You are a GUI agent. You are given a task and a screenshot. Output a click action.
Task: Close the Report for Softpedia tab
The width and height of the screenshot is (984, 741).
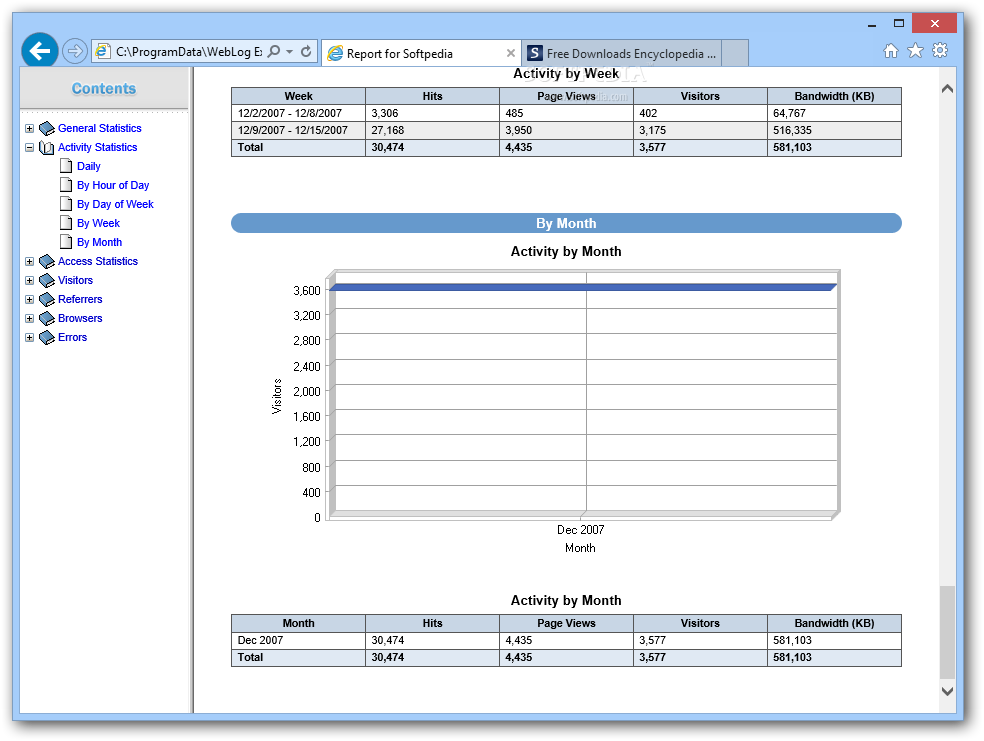pyautogui.click(x=511, y=53)
